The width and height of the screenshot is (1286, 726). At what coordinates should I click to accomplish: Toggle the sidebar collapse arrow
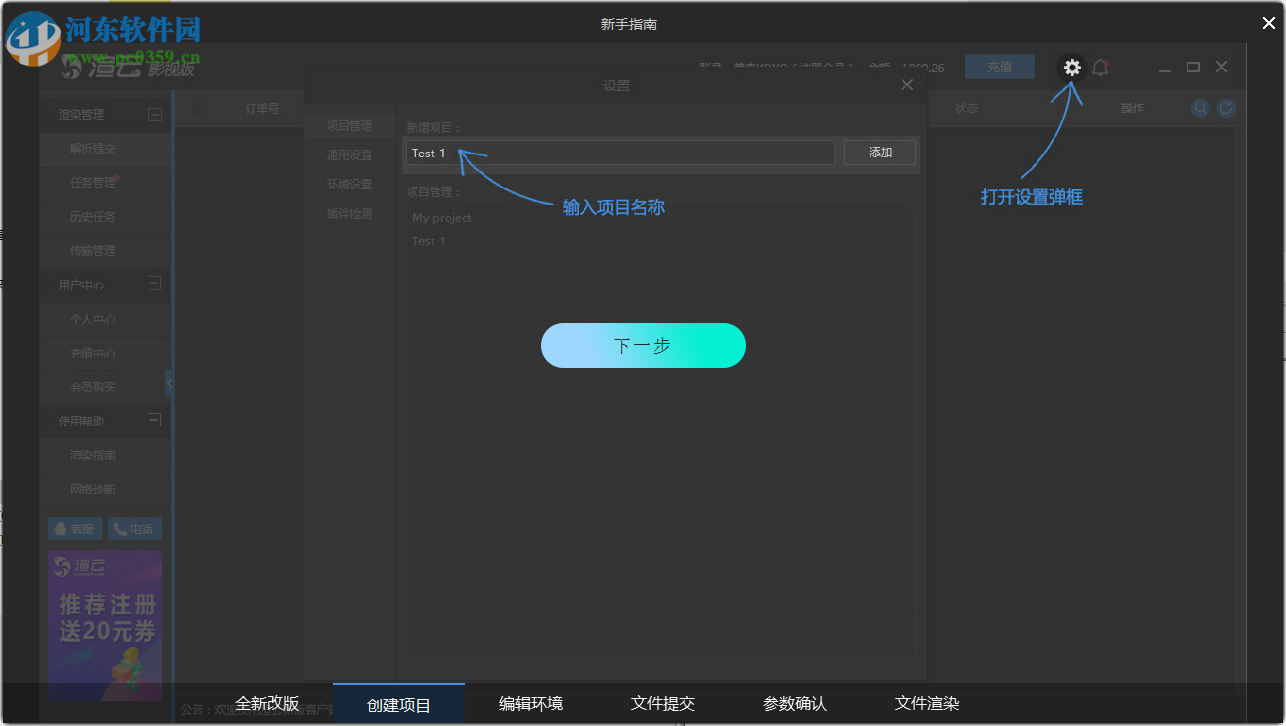click(x=169, y=383)
